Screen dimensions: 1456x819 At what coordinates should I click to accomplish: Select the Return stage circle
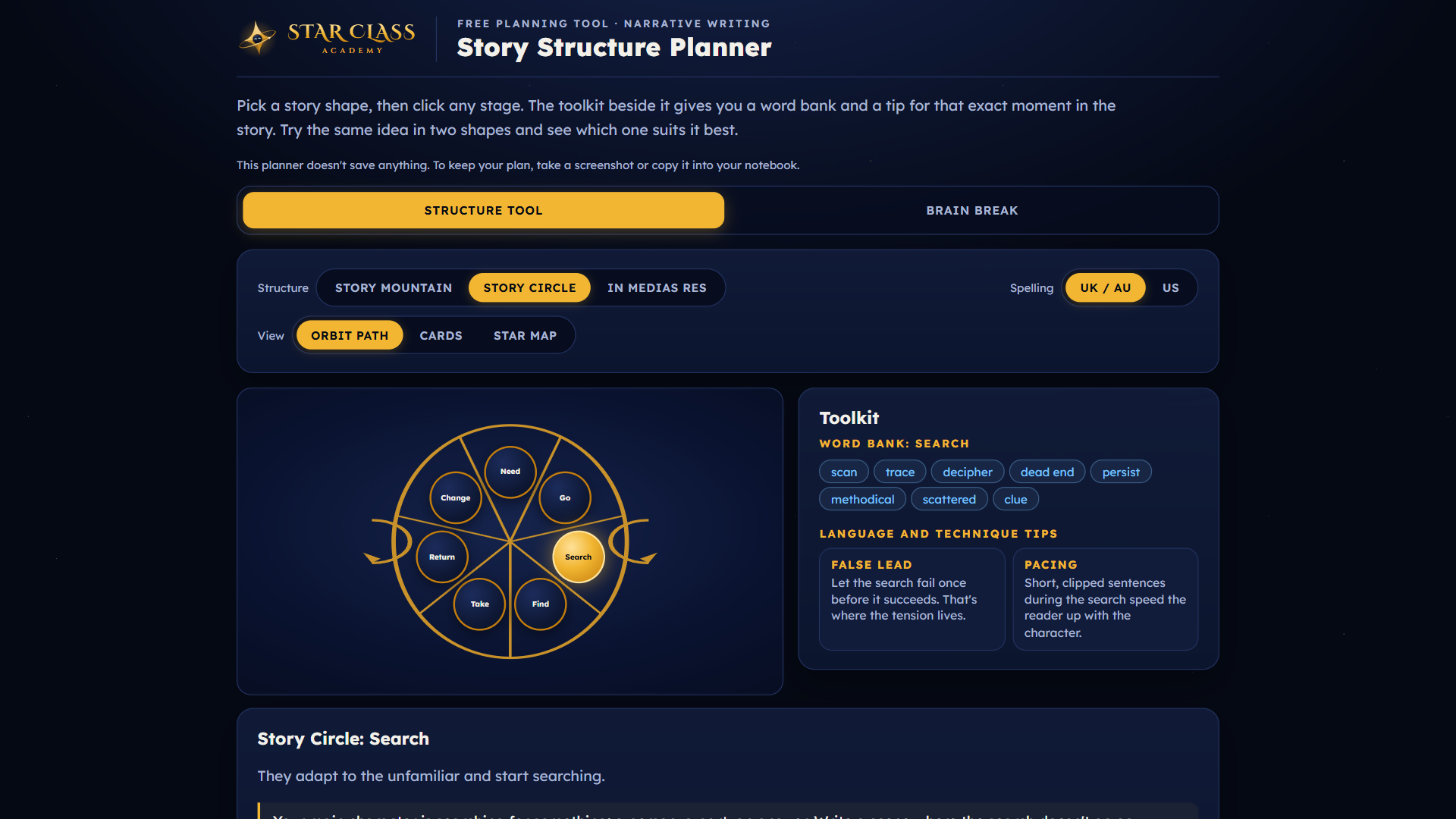coord(442,557)
